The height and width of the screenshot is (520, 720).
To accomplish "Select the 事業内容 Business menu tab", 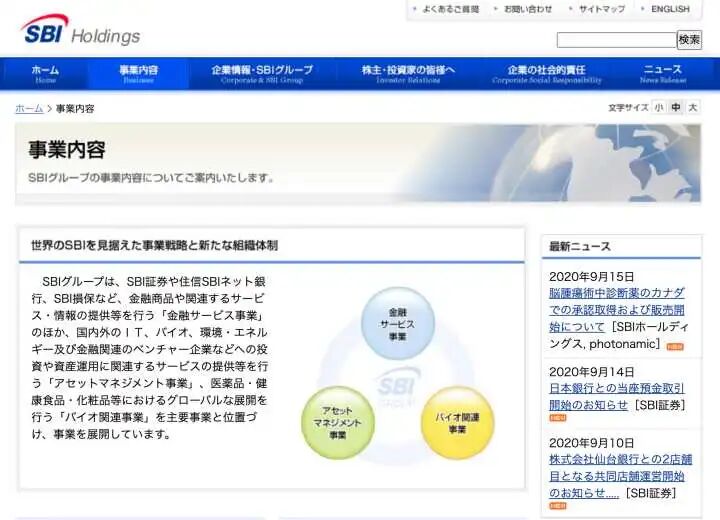I will pyautogui.click(x=138, y=74).
